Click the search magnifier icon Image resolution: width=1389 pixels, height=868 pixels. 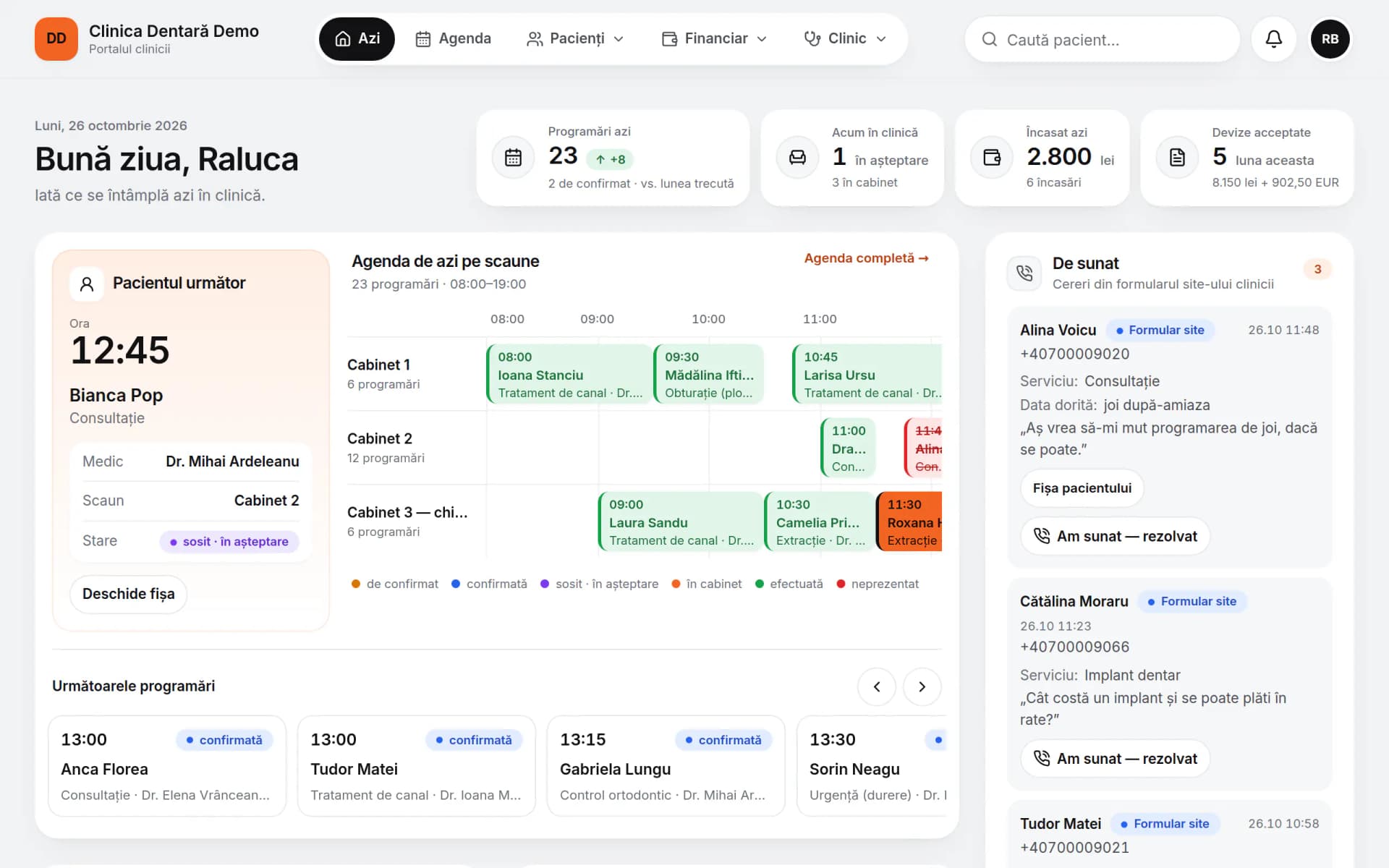(989, 39)
